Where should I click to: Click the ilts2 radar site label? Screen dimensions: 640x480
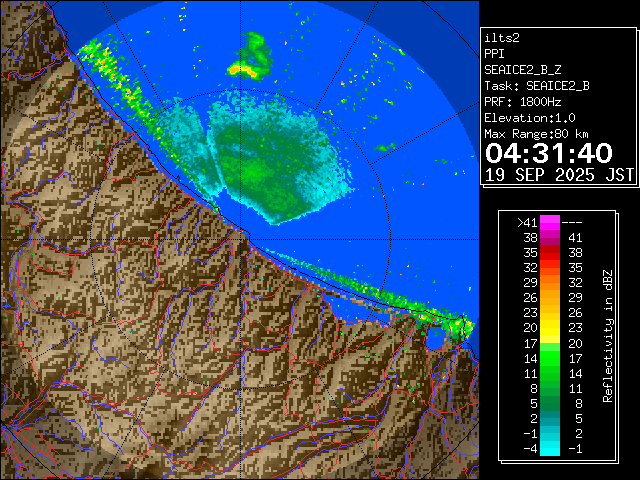[502, 38]
